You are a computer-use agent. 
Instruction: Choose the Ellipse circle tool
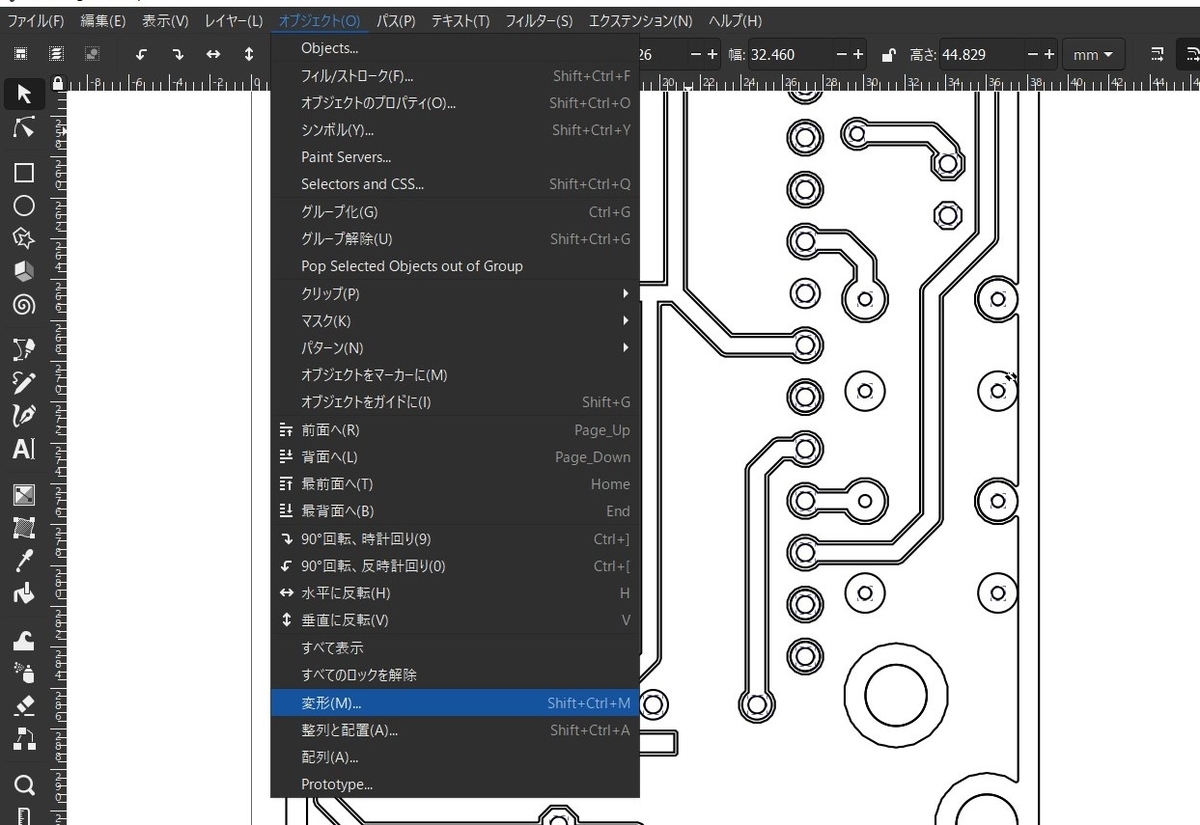click(x=24, y=206)
